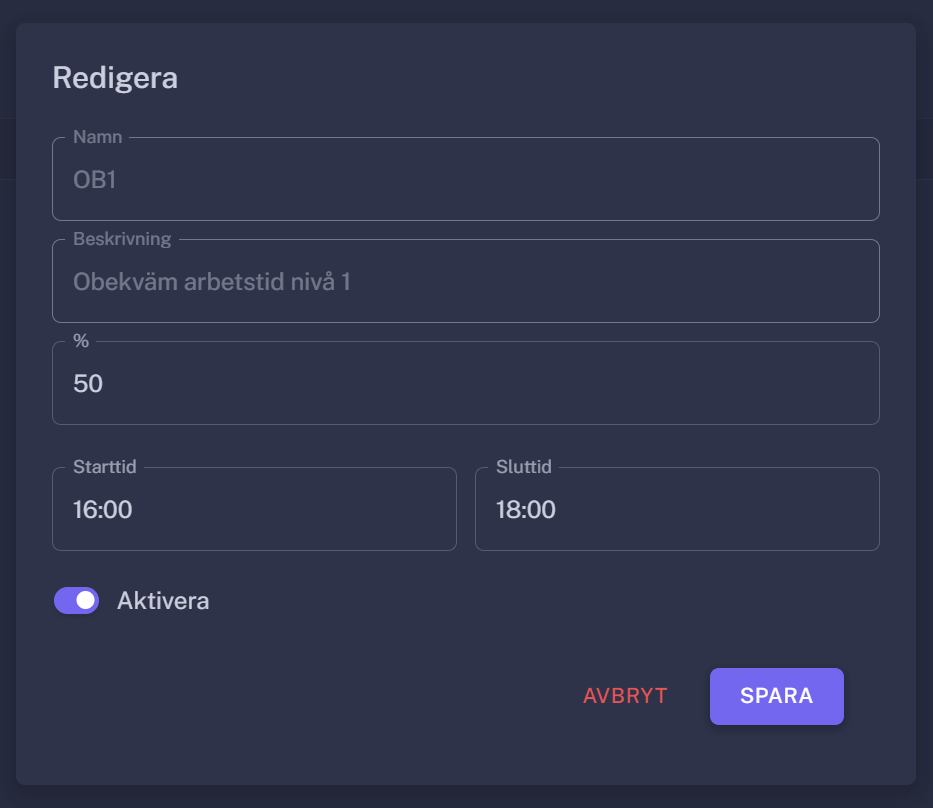933x808 pixels.
Task: Click the 18:00 end time value
Action: pyautogui.click(x=526, y=510)
